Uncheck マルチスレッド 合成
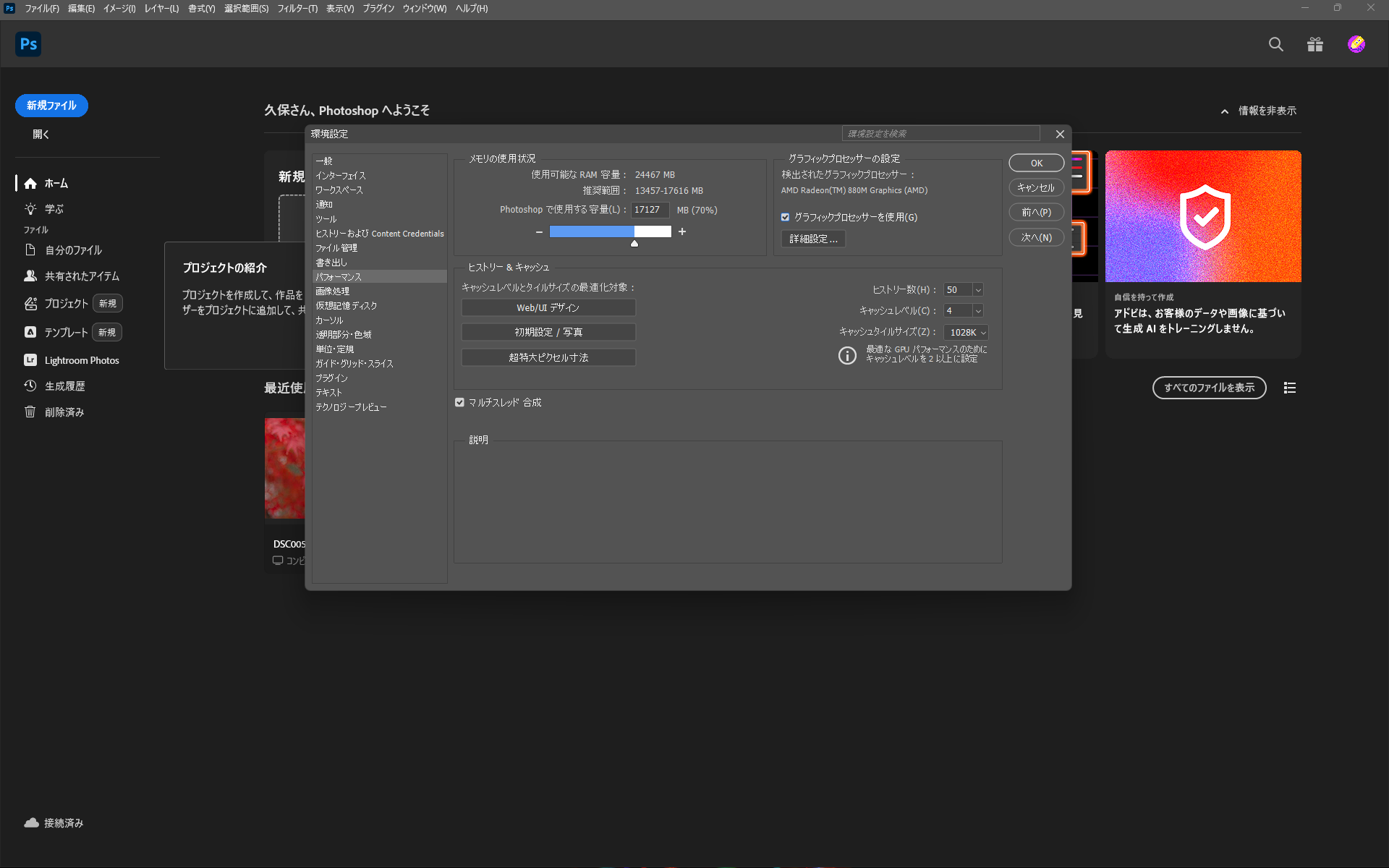The image size is (1389, 868). point(459,402)
